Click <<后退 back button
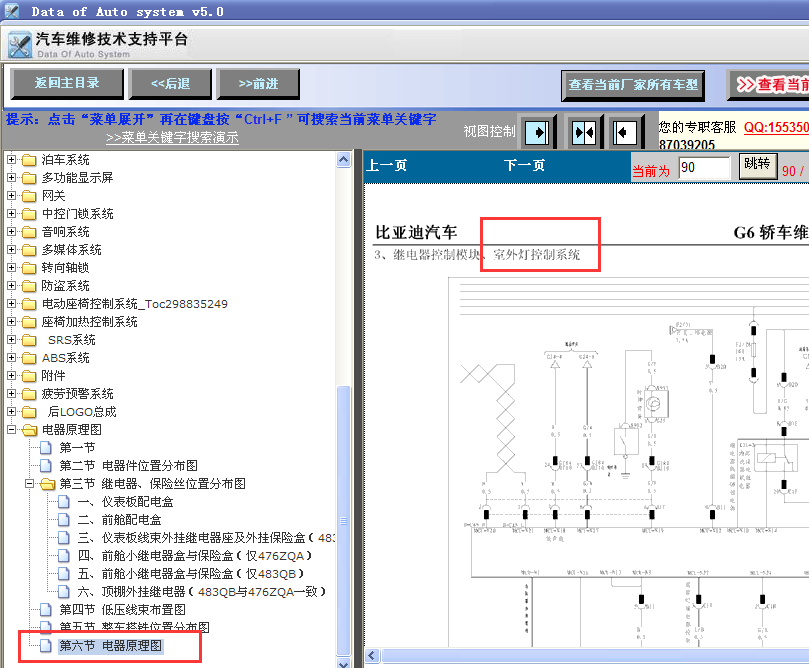The image size is (809, 668). coord(170,84)
